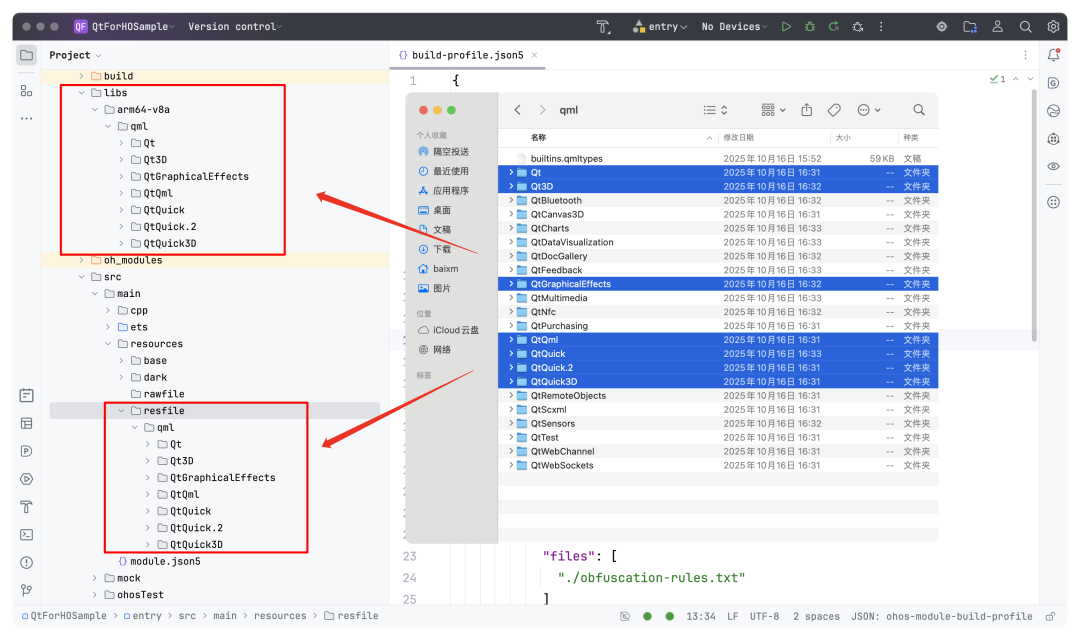Expand the mock folder
The image size is (1080, 640).
[x=95, y=578]
